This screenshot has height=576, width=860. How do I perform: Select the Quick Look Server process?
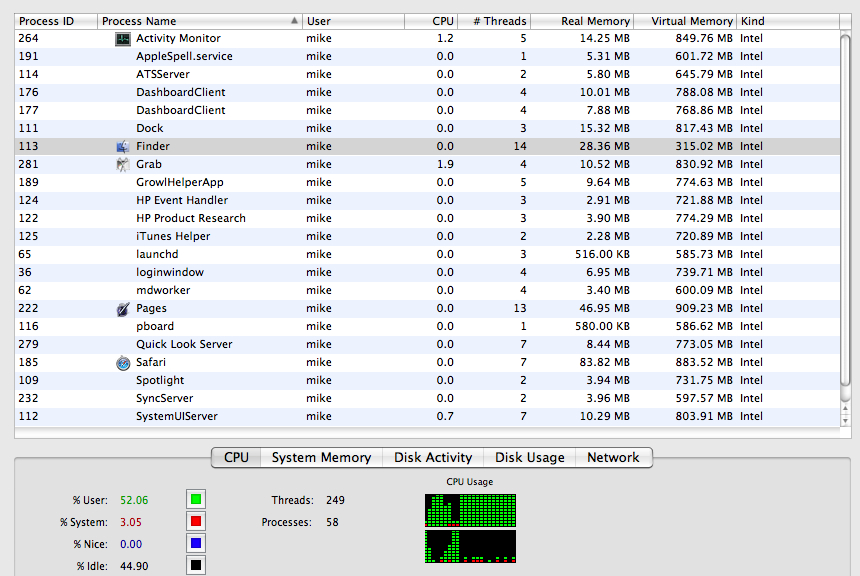(x=427, y=345)
